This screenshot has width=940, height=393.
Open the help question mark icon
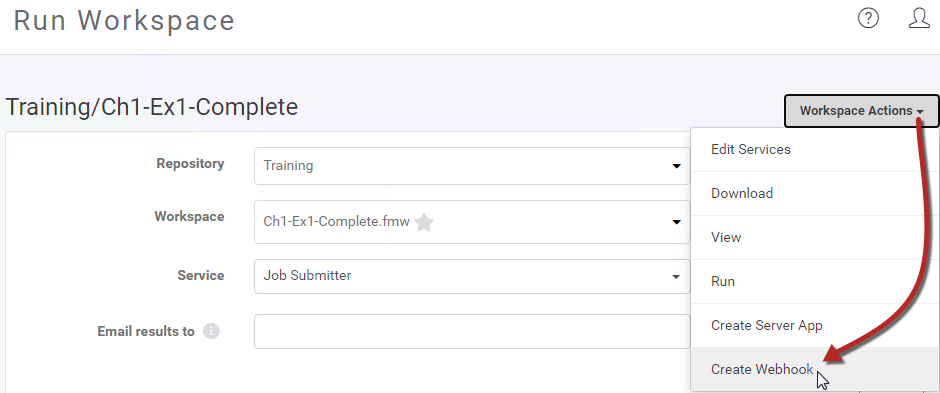[x=868, y=19]
